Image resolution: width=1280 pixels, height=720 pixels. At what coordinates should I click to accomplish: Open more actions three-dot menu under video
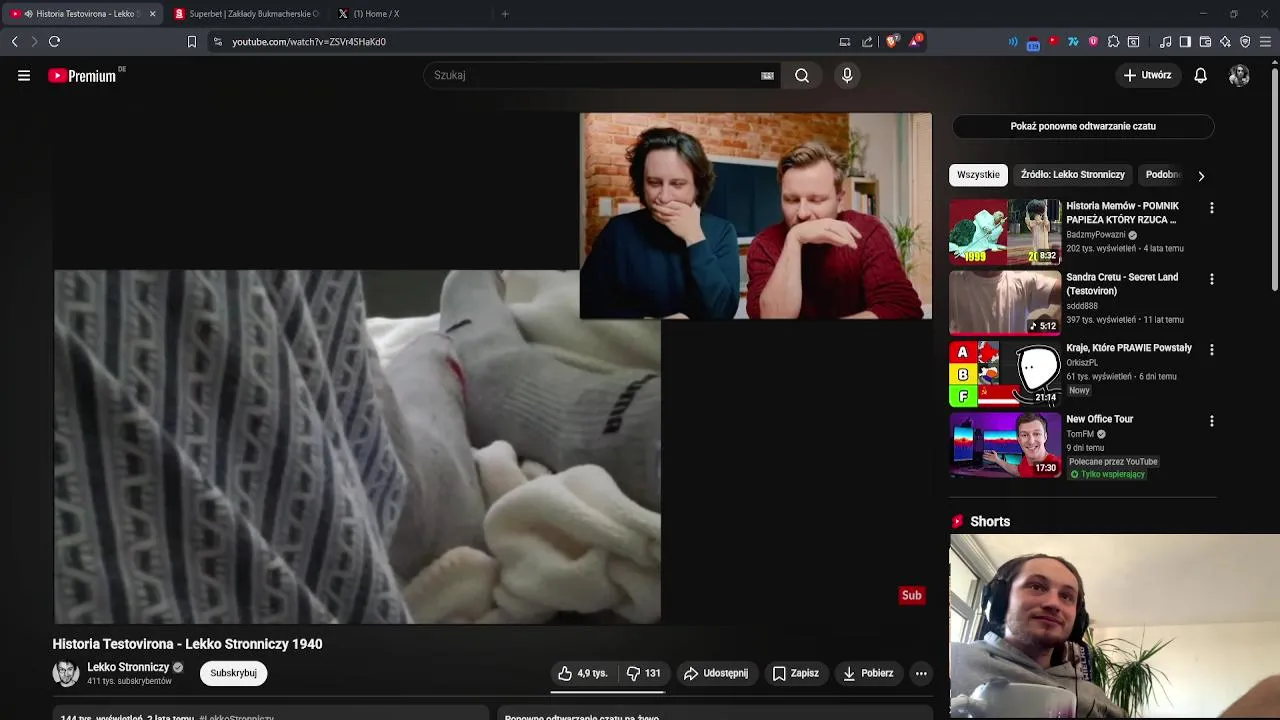pos(921,673)
